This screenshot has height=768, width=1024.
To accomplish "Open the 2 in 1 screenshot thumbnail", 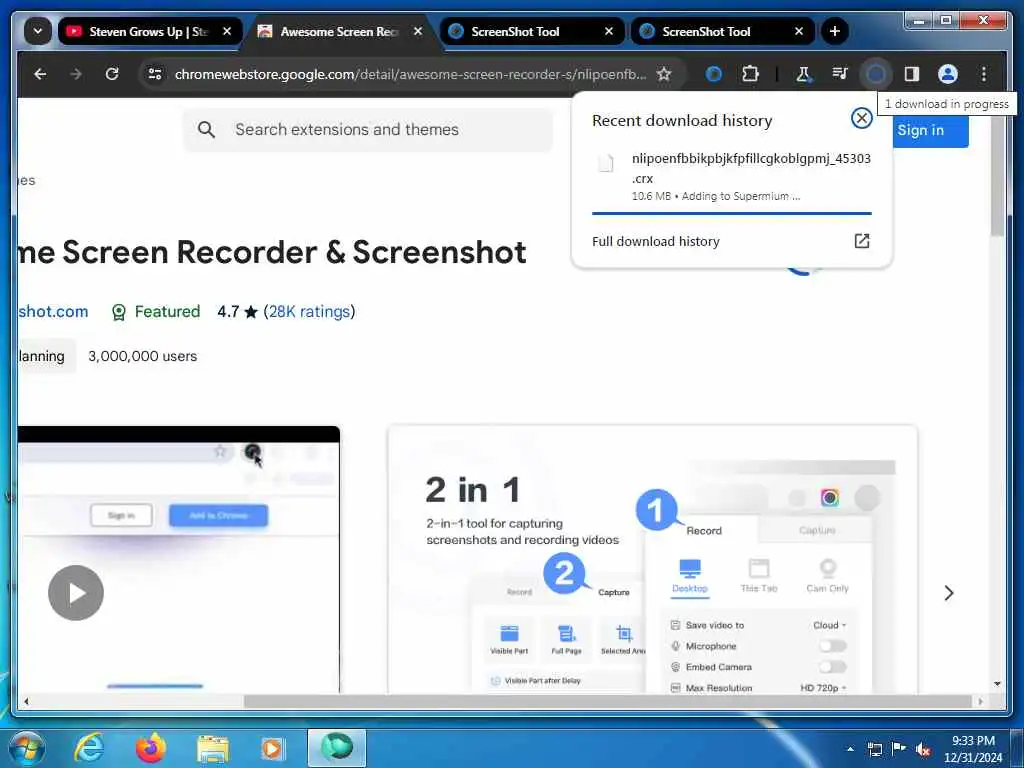I will pyautogui.click(x=652, y=560).
